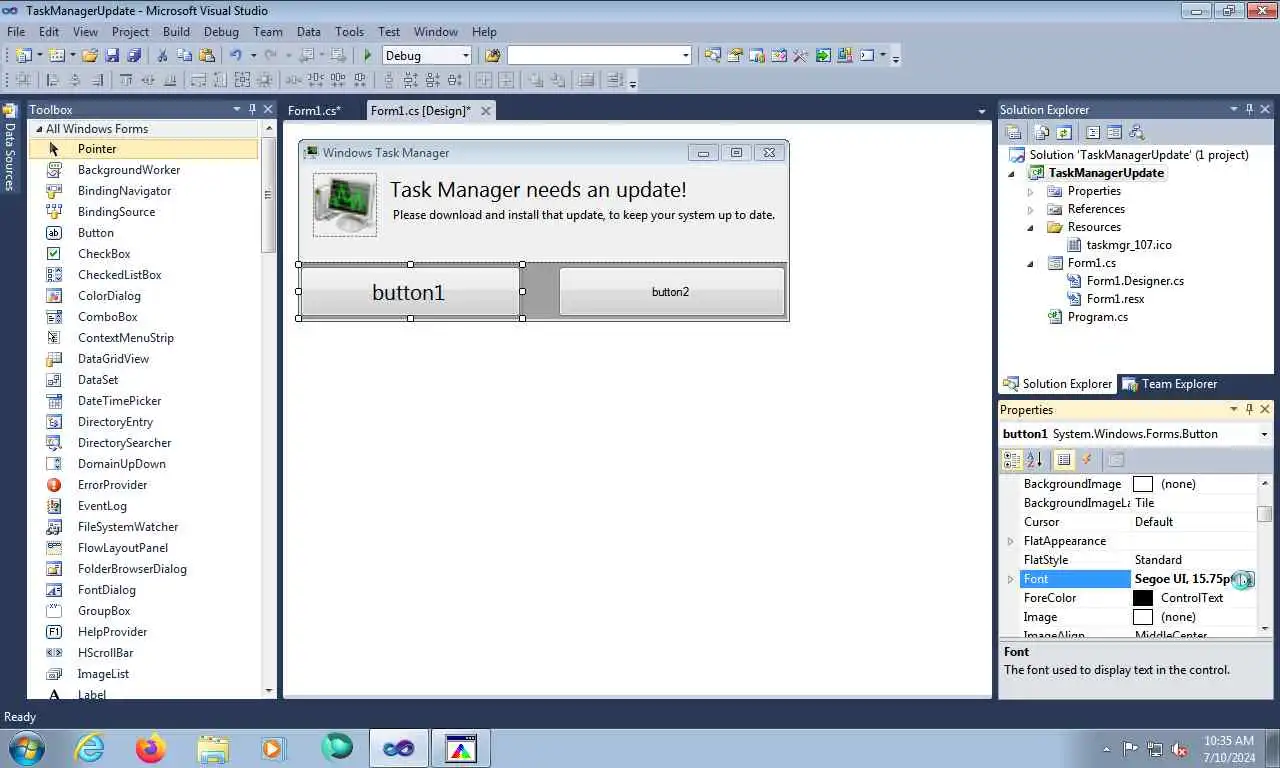
Task: Open the Debug menu
Action: 221,32
